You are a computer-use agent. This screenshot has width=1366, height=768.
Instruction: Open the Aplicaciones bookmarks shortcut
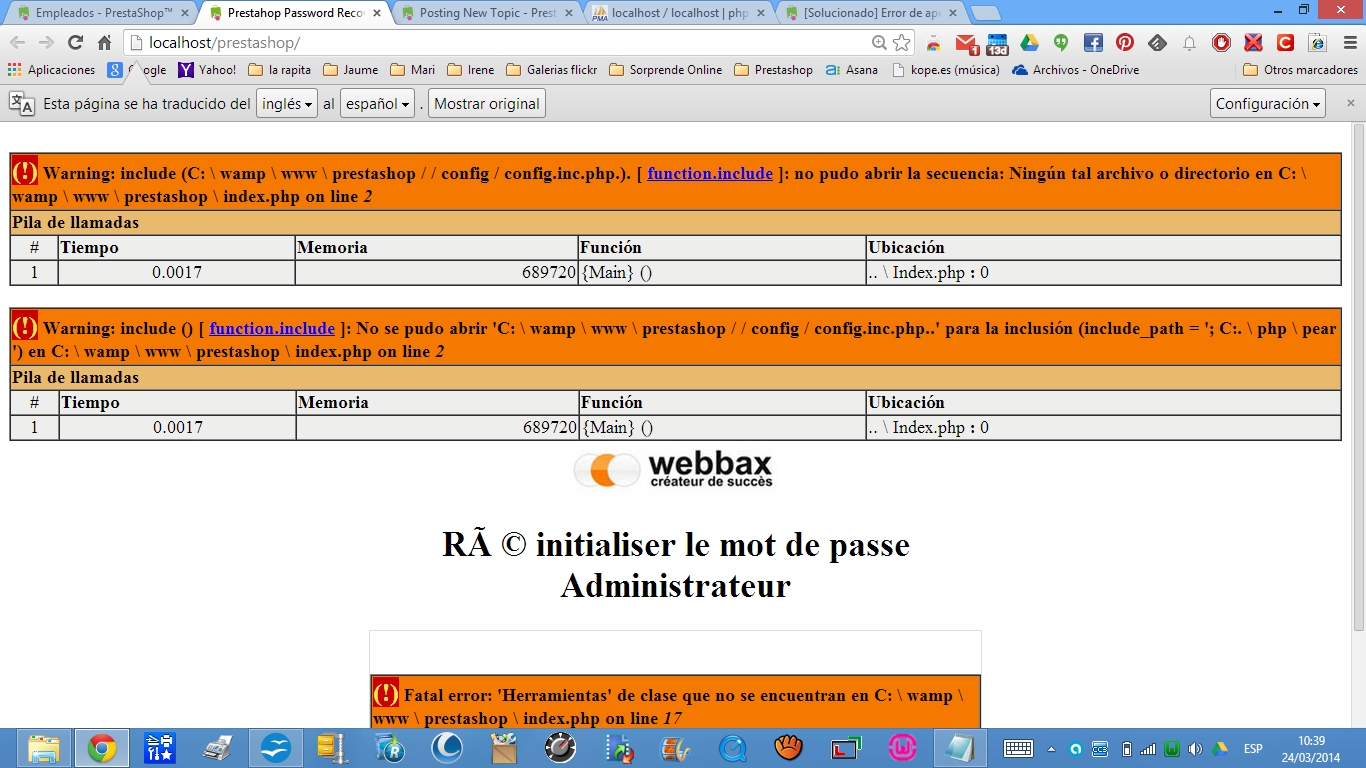(51, 70)
